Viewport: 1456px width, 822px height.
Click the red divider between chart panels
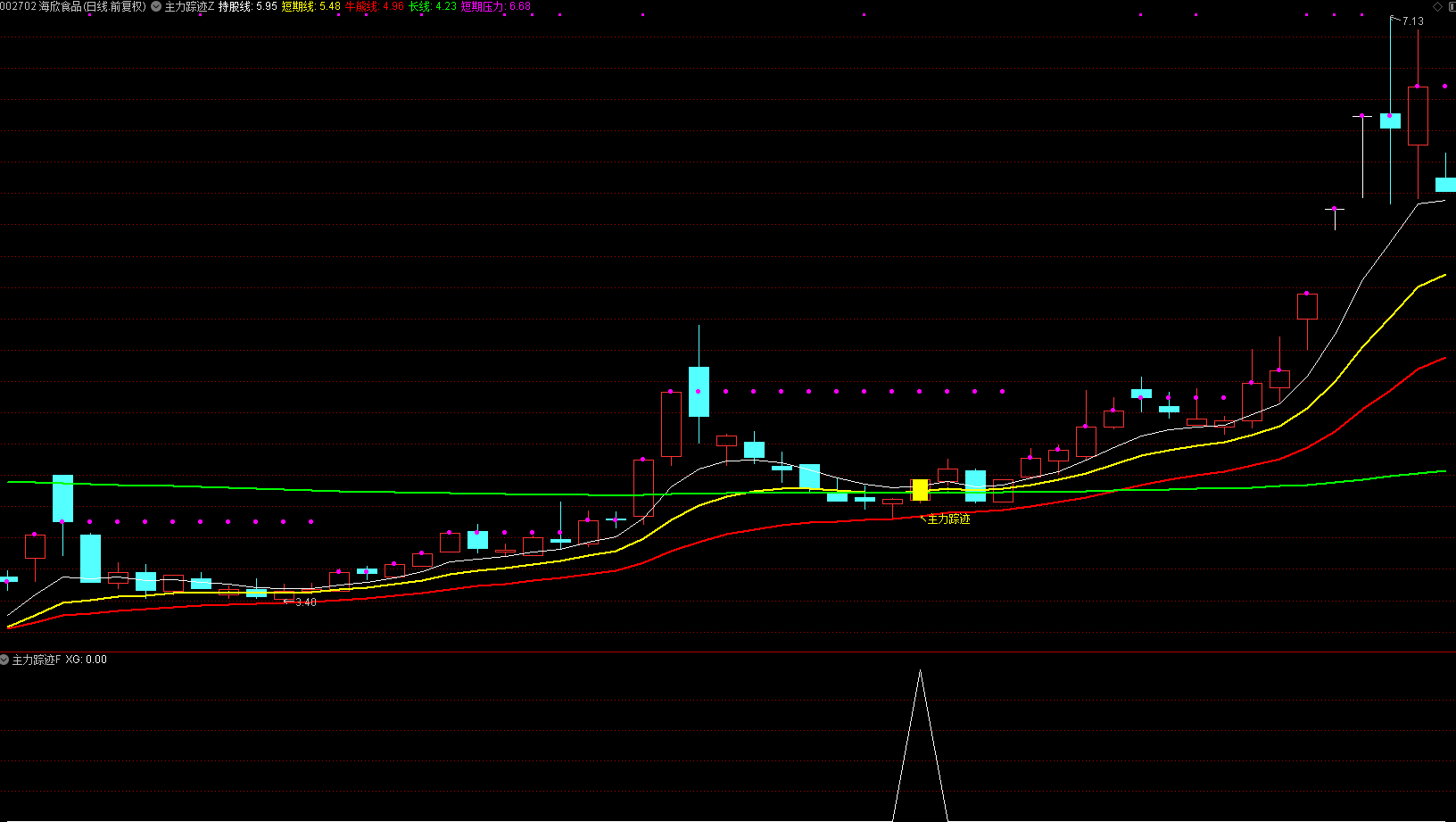(728, 652)
